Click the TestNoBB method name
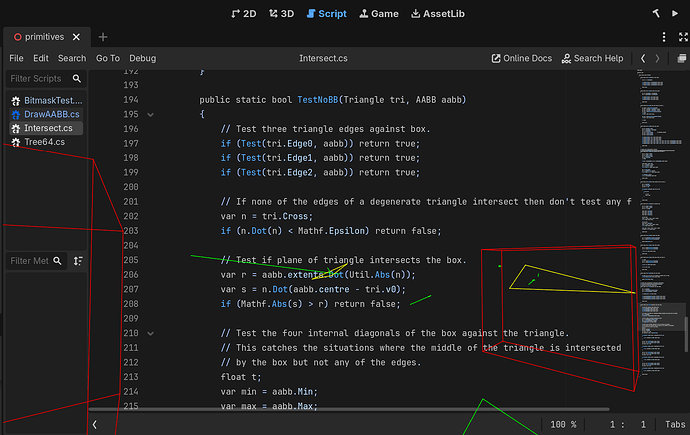This screenshot has width=690, height=435. [318, 100]
